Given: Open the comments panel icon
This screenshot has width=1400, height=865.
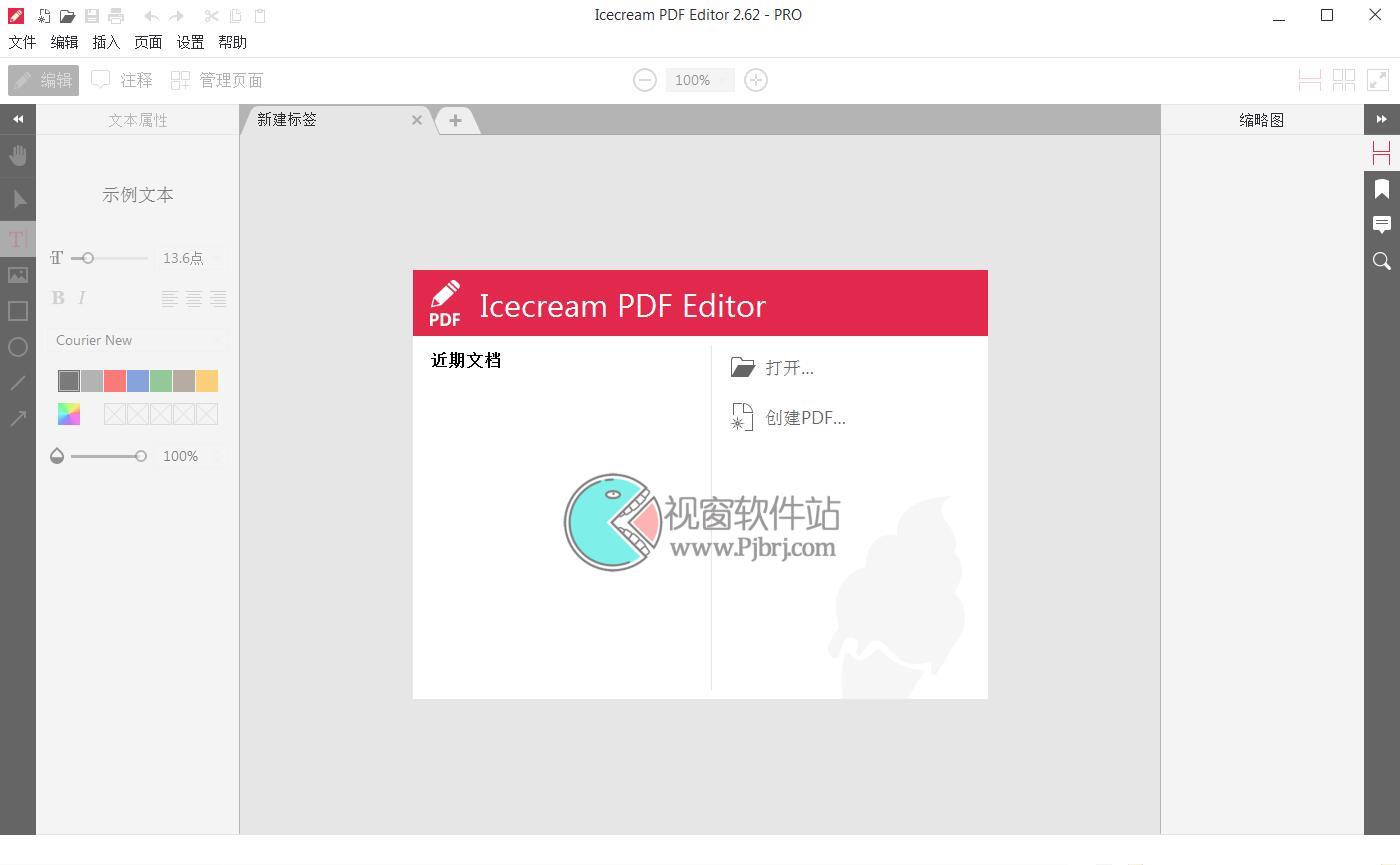Looking at the screenshot, I should point(1382,225).
